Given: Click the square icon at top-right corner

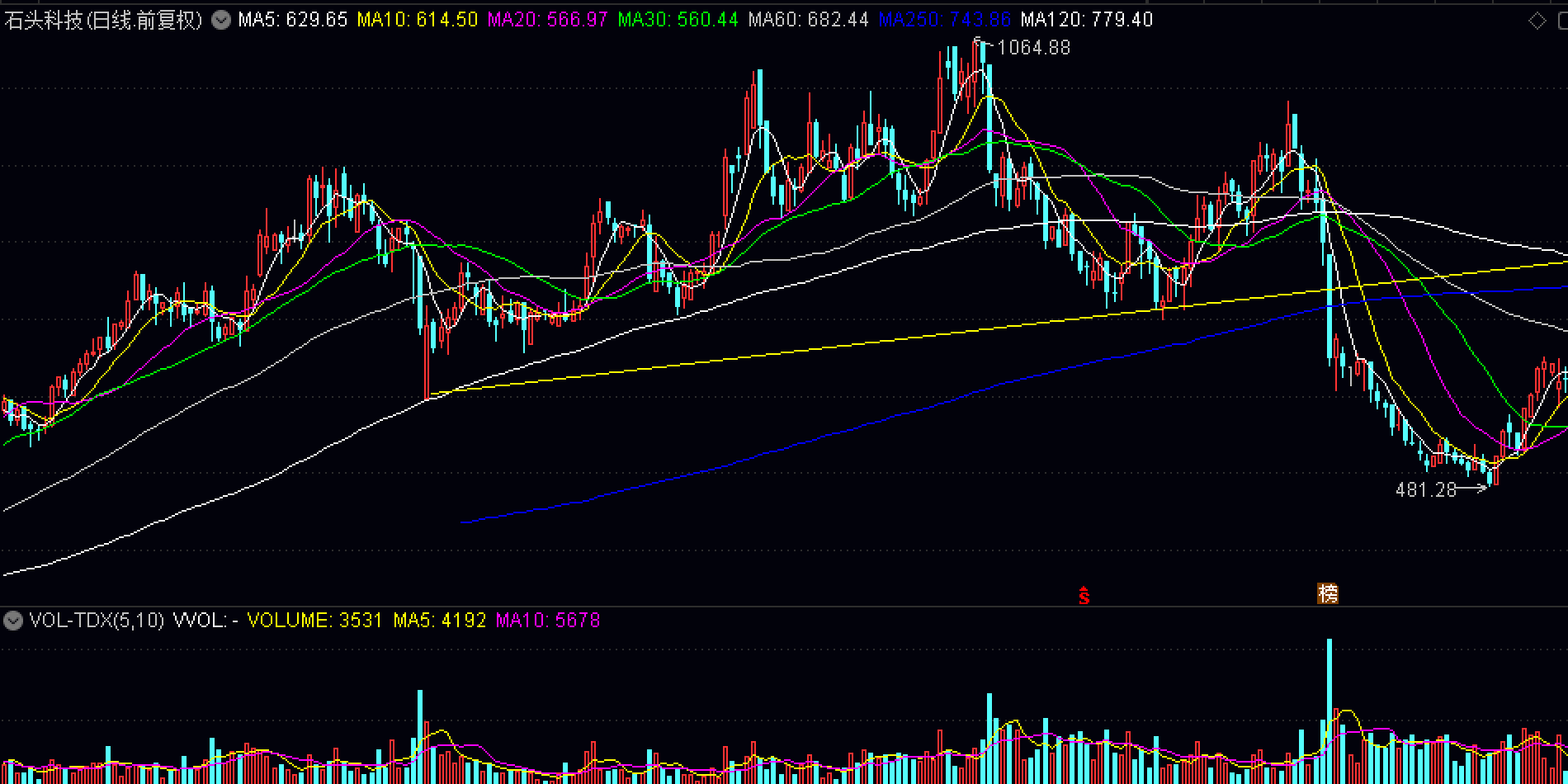Looking at the screenshot, I should [x=1562, y=21].
